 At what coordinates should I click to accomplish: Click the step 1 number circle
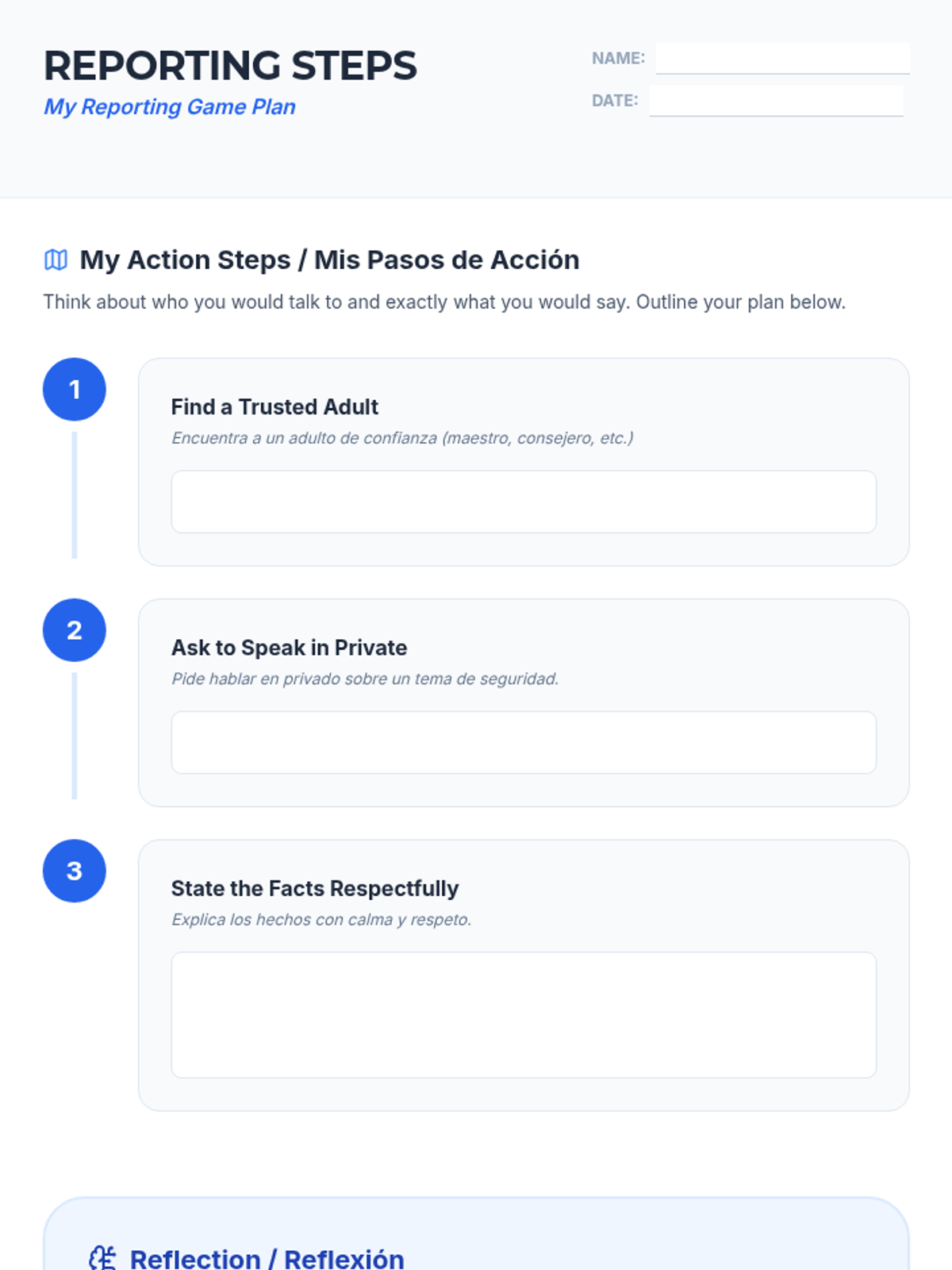tap(75, 390)
